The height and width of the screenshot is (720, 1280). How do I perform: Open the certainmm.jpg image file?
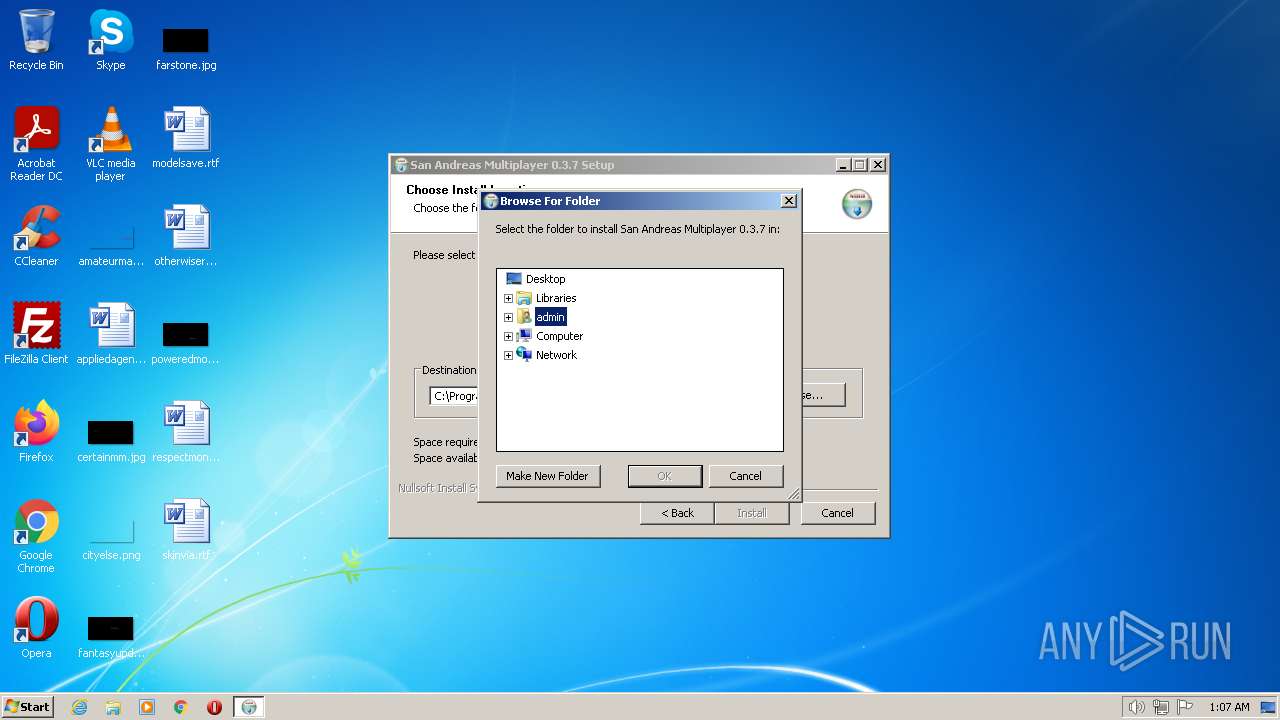tap(111, 440)
